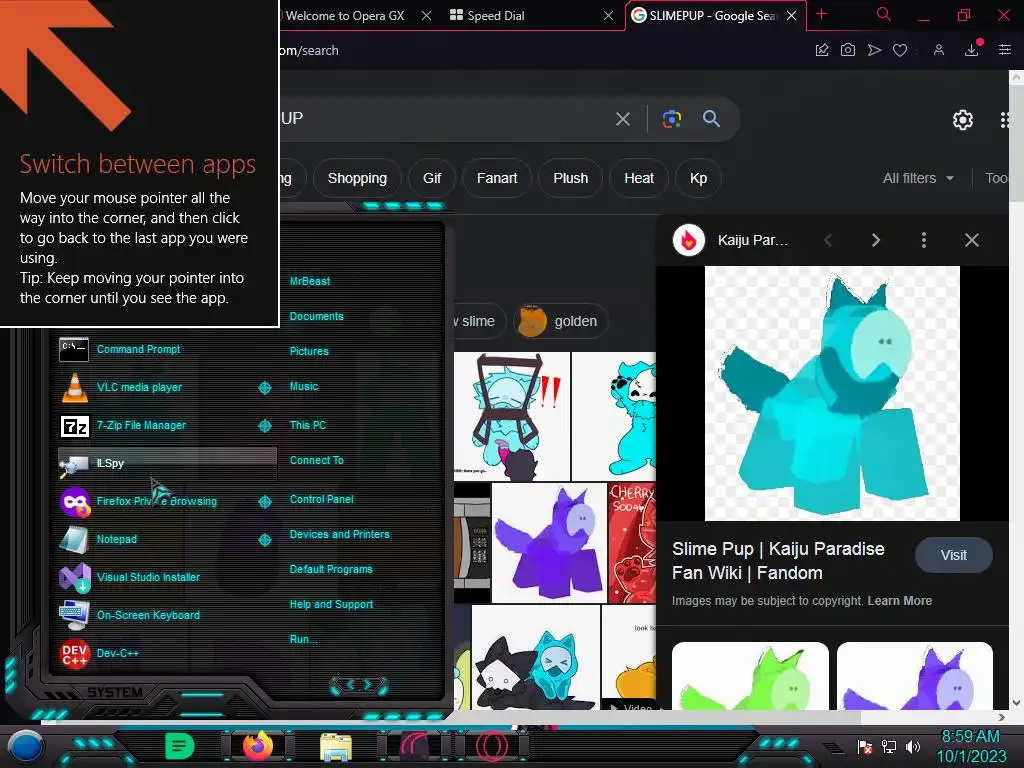Open purple Slime Pup image thumbnail

pyautogui.click(x=549, y=543)
